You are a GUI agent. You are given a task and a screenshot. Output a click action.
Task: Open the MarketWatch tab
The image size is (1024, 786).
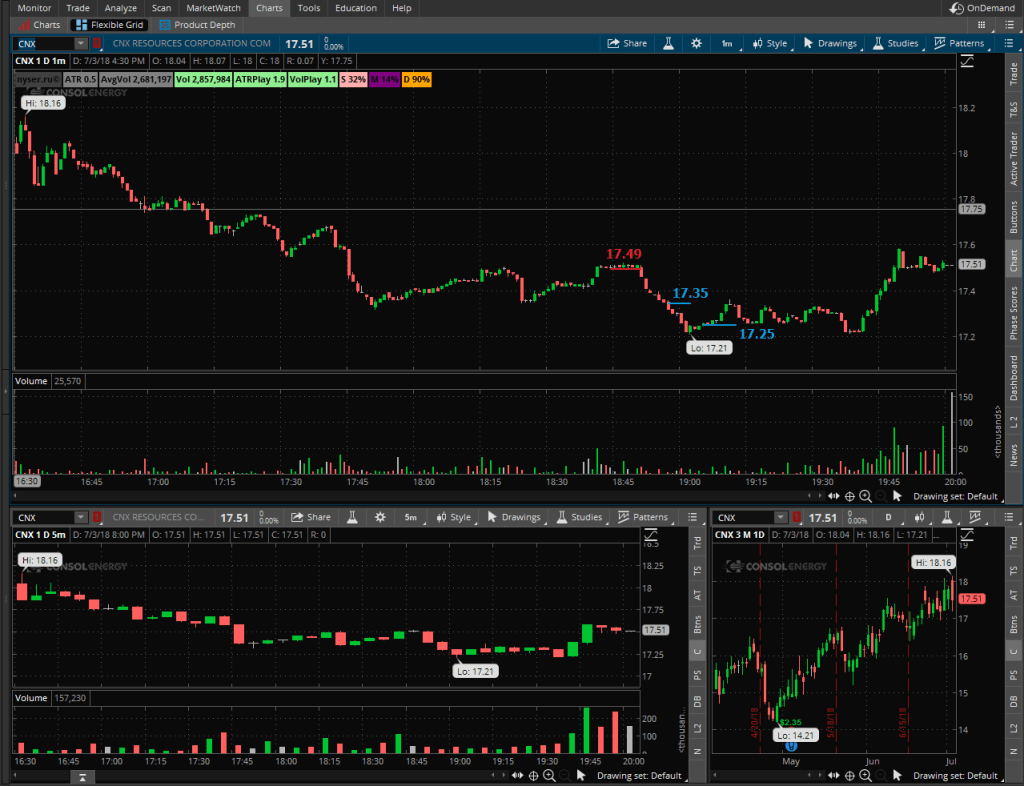coord(214,8)
